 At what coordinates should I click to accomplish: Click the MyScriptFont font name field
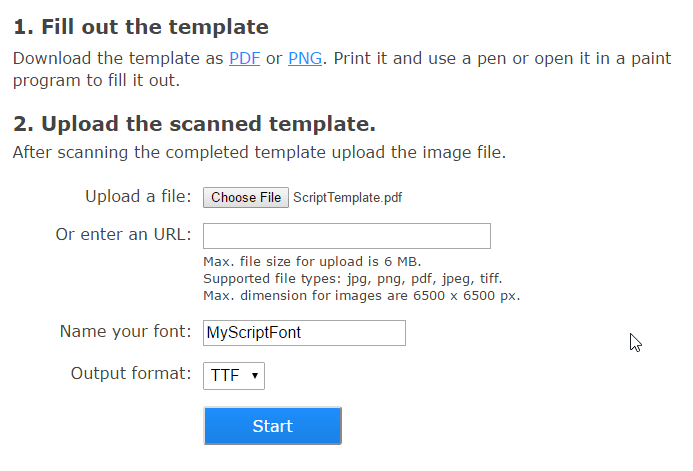(304, 333)
